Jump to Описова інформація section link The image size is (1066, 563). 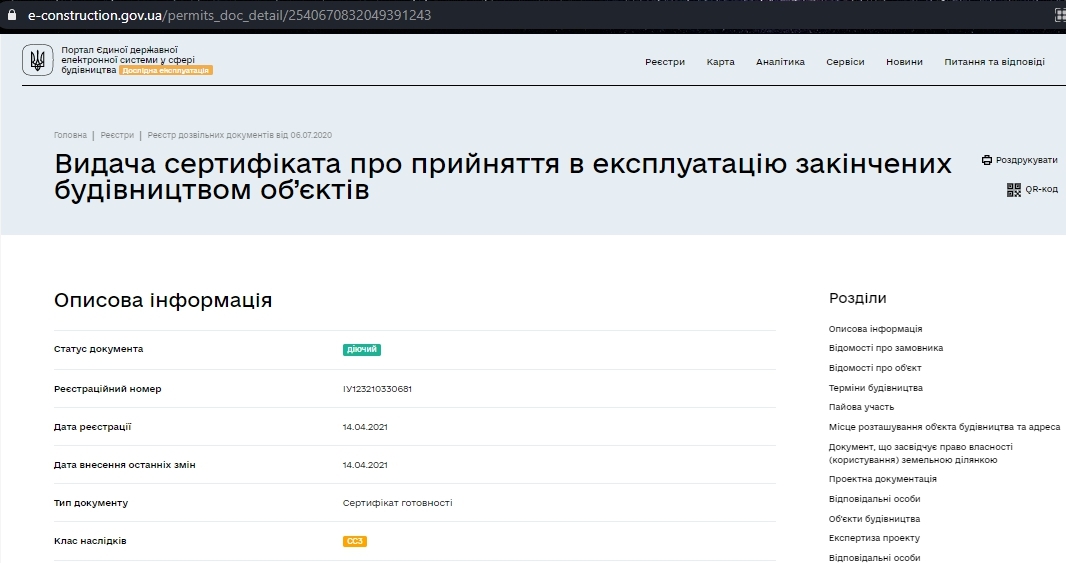tap(875, 329)
